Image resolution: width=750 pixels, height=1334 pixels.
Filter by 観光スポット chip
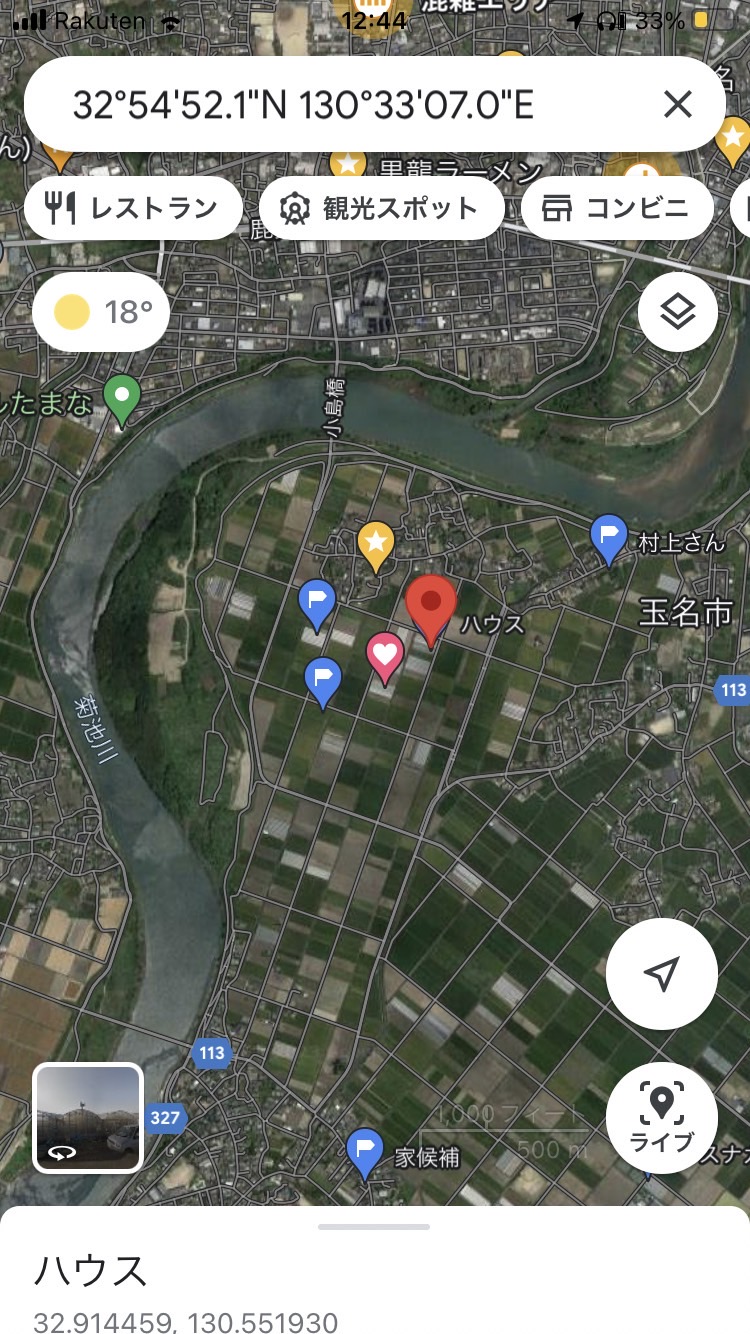coord(381,208)
